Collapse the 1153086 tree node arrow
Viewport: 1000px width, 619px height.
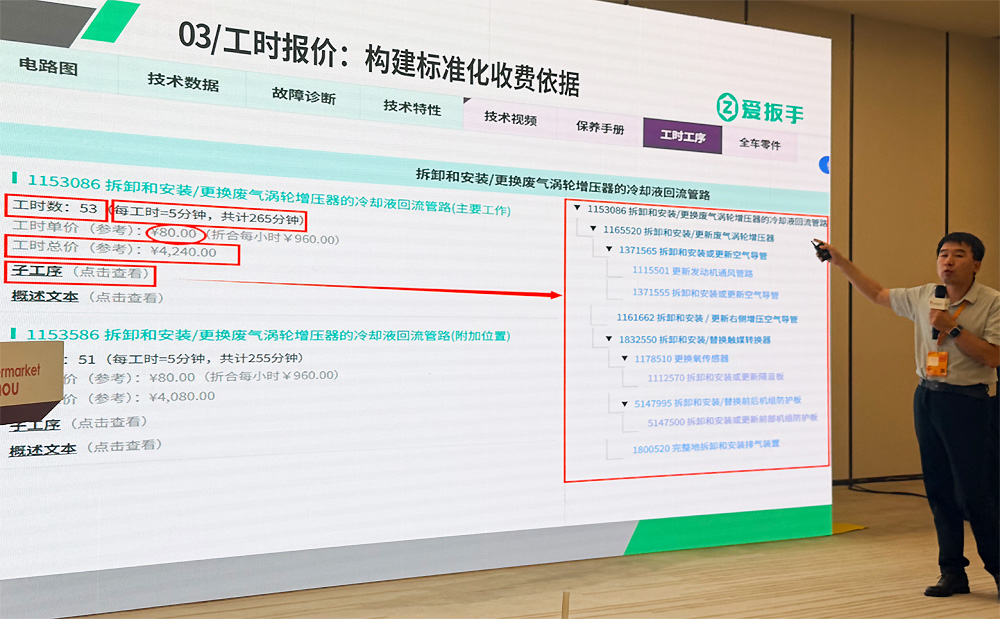click(x=577, y=208)
